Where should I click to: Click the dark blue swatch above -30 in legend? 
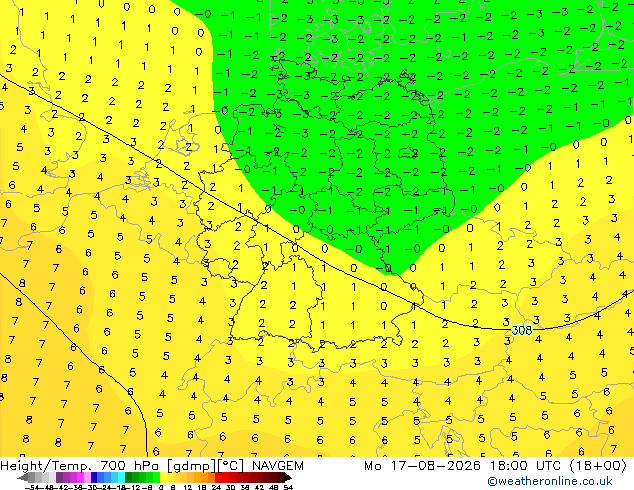click(94, 477)
